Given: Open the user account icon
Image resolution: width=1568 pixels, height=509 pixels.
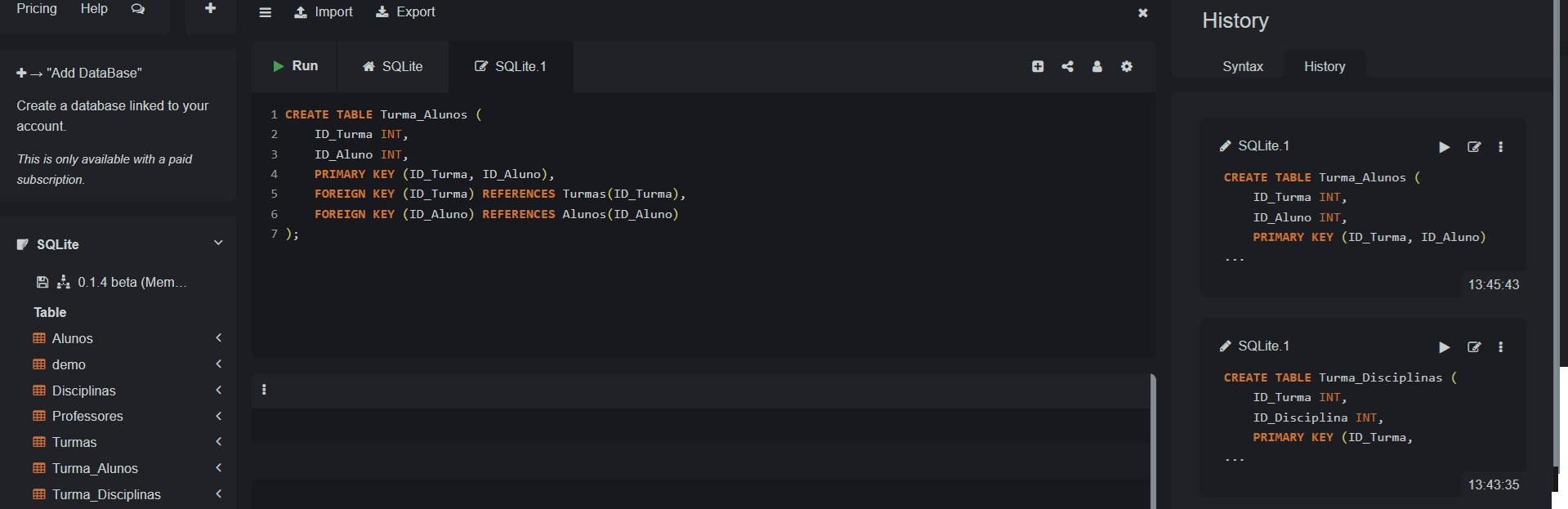Looking at the screenshot, I should click(x=1097, y=66).
